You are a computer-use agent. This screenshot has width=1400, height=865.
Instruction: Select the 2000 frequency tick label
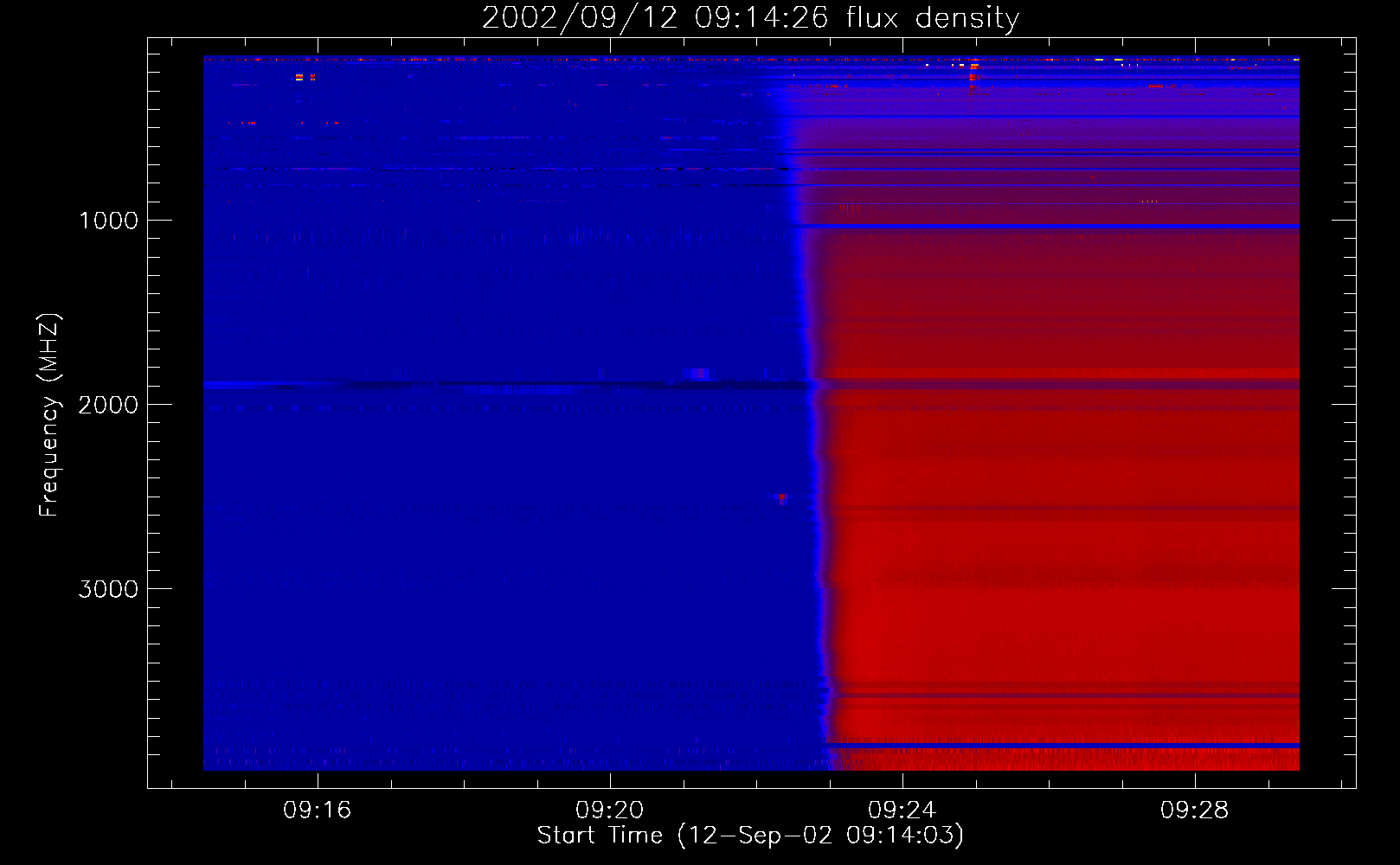(108, 405)
